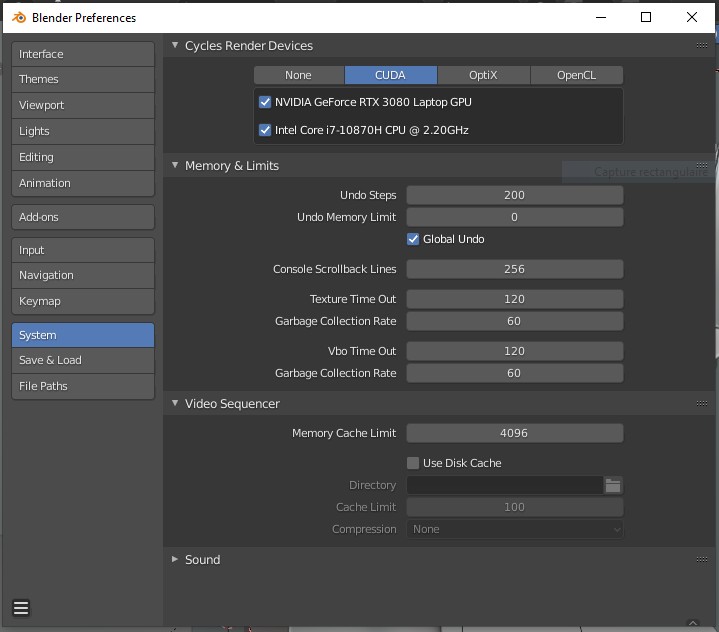Switch to OpenCL render devices
Screen dimensions: 719x632
tap(576, 75)
